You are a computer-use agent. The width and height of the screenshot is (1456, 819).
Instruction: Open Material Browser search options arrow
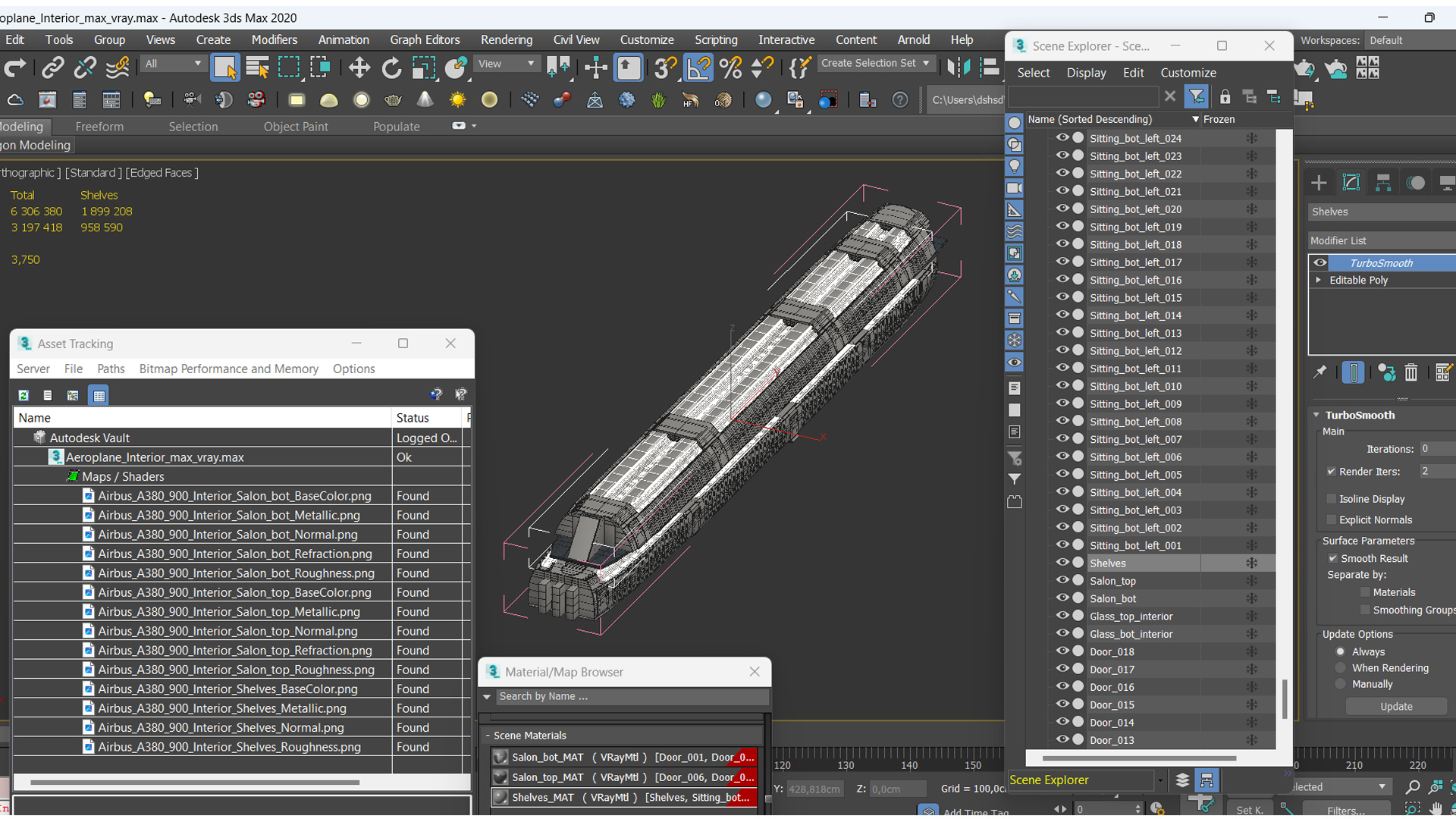coord(487,696)
